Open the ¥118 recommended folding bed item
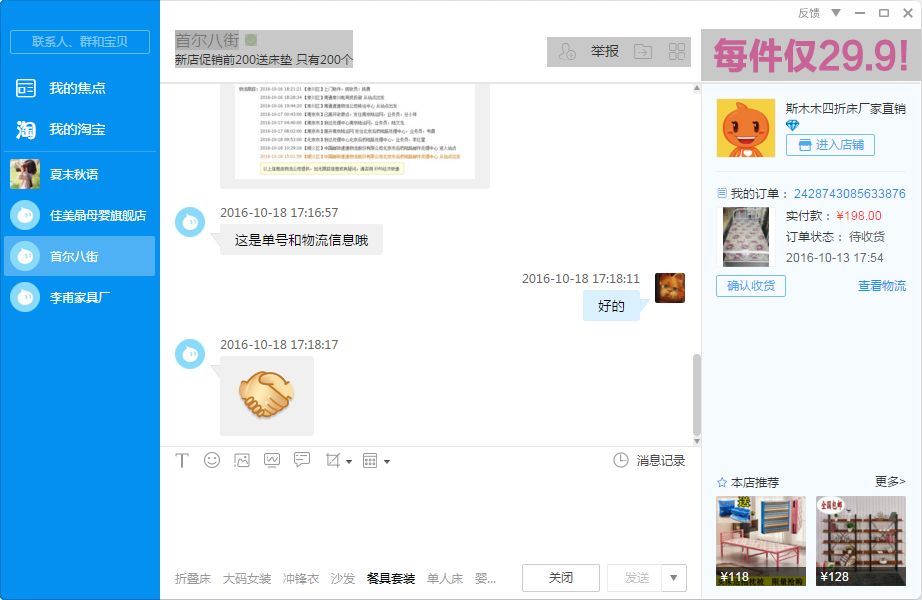The width and height of the screenshot is (922, 600). tap(761, 541)
